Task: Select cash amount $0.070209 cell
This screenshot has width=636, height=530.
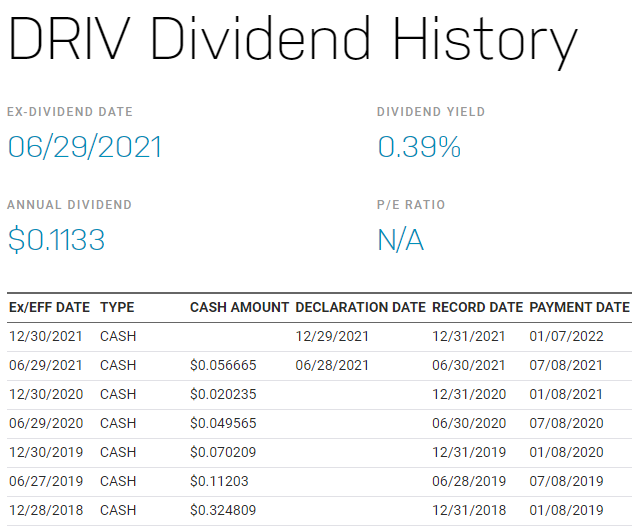Action: click(x=223, y=453)
